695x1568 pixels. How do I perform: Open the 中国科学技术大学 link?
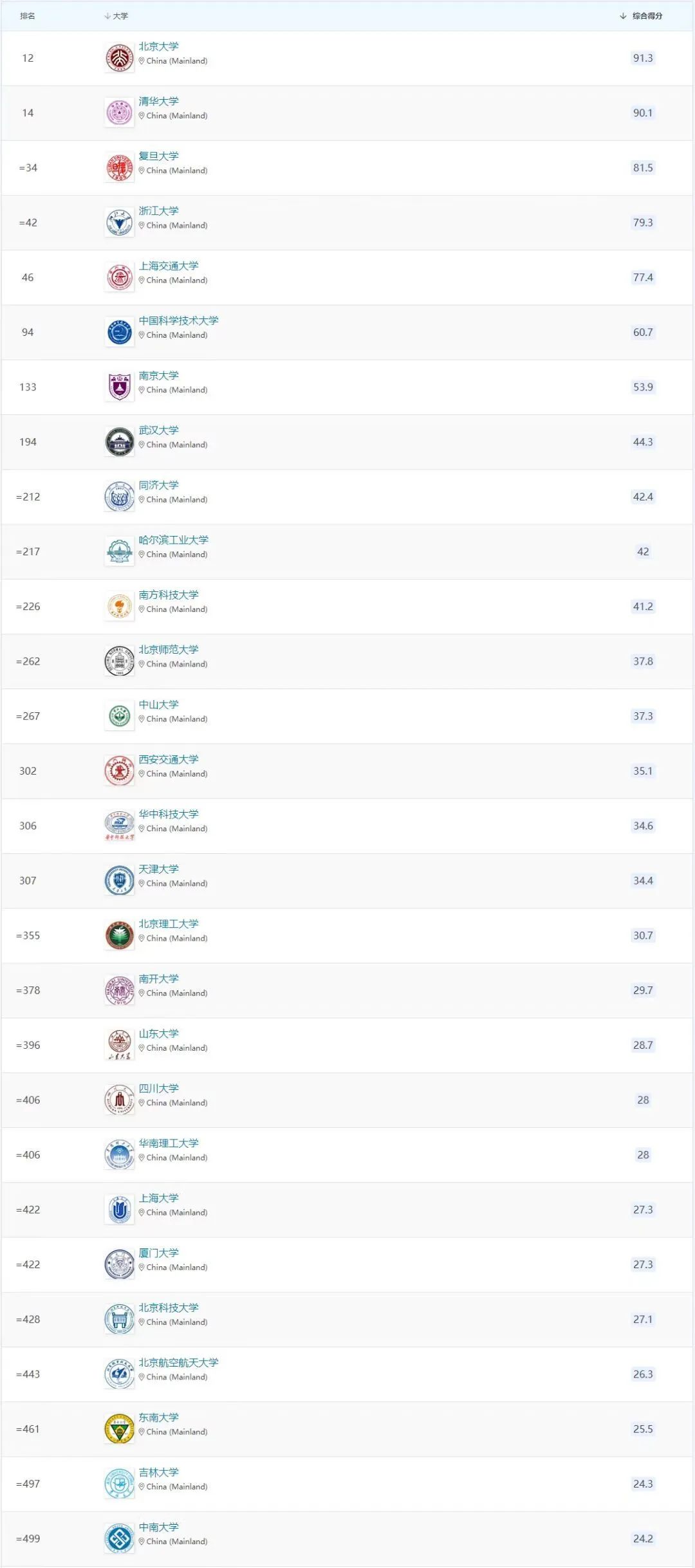point(179,320)
